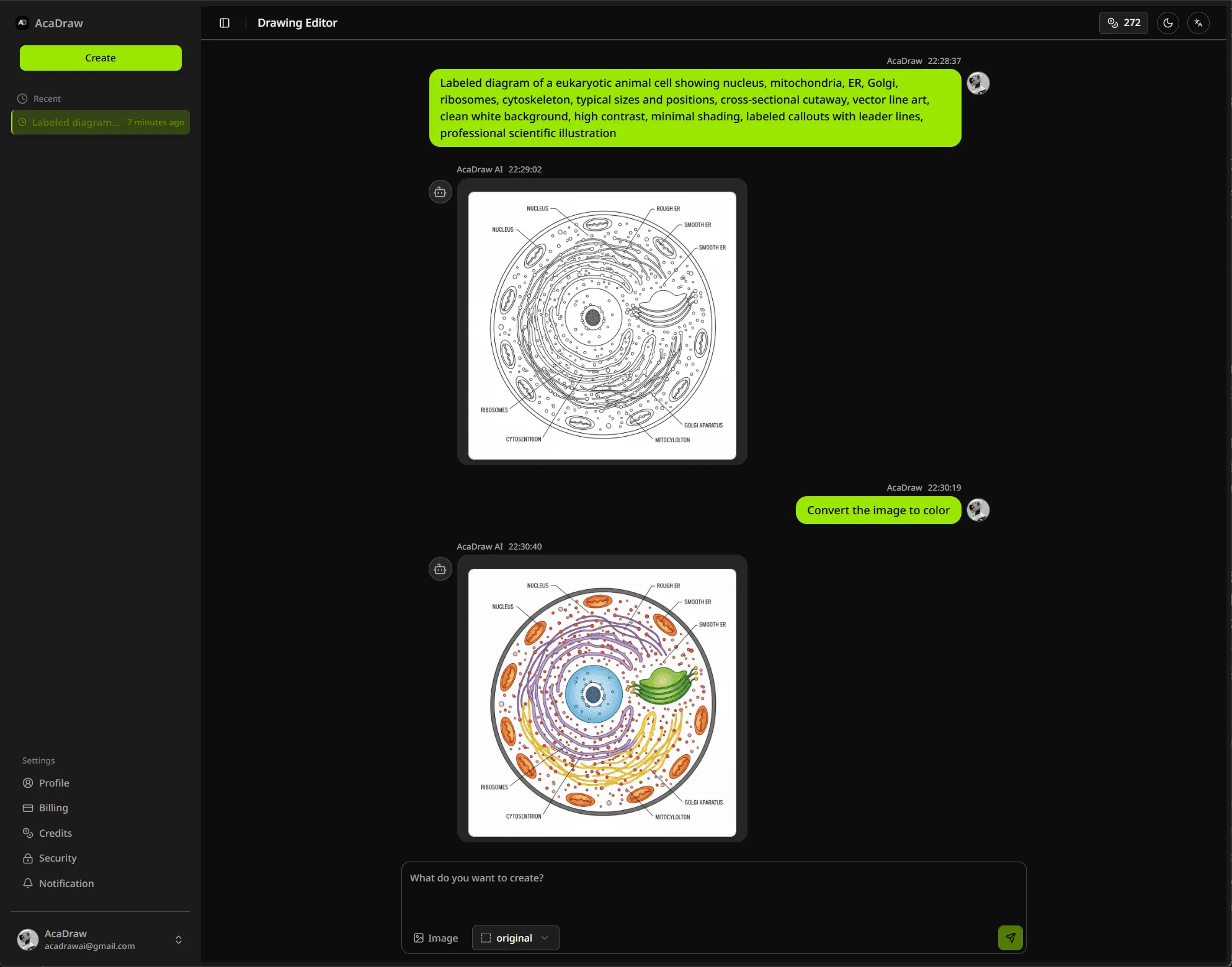
Task: Open Credits settings
Action: pos(55,833)
